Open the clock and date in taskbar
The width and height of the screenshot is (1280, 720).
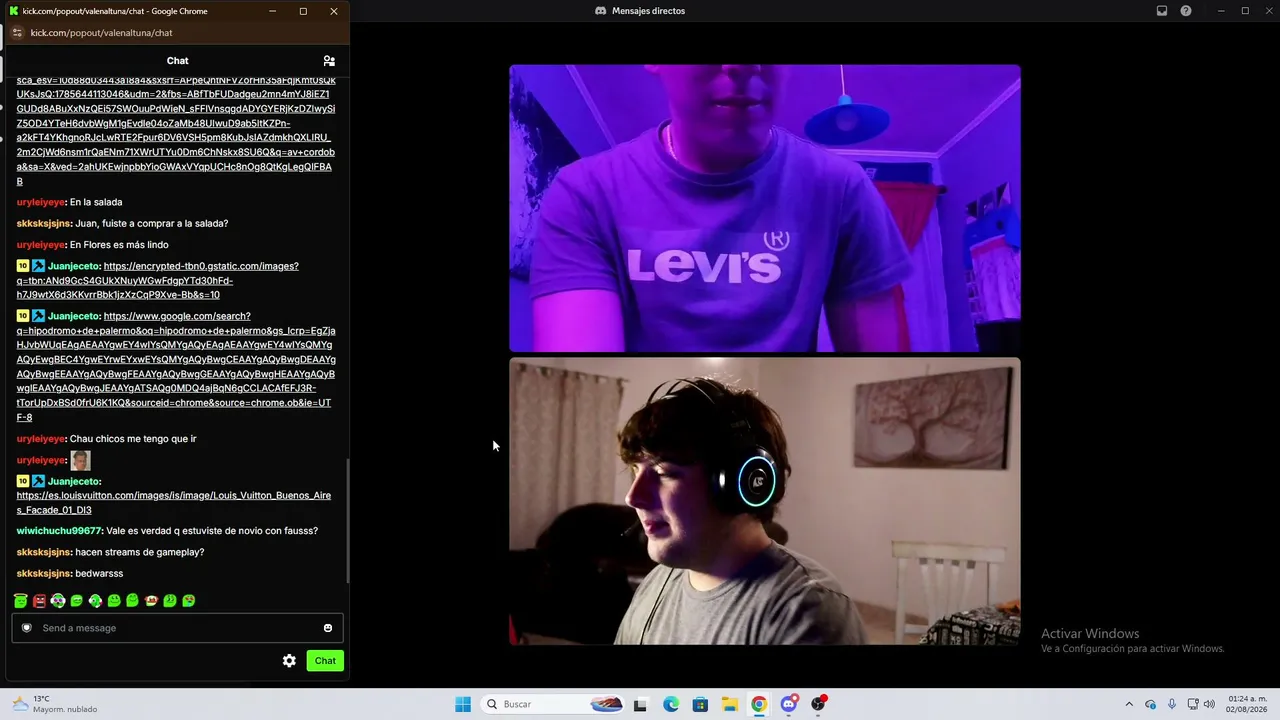pos(1248,704)
